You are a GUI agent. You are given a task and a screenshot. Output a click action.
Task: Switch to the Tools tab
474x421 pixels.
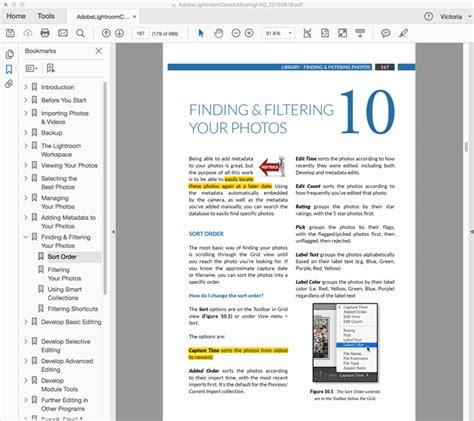pyautogui.click(x=46, y=16)
